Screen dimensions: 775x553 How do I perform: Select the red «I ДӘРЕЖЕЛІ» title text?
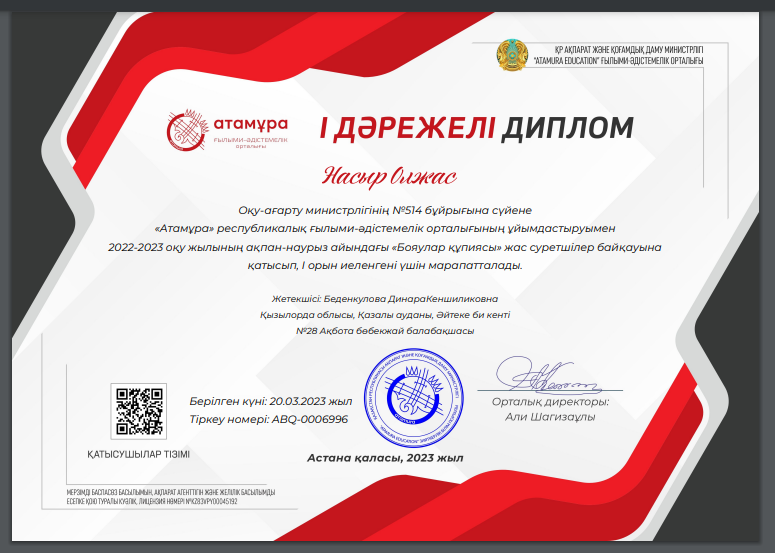[x=406, y=128]
